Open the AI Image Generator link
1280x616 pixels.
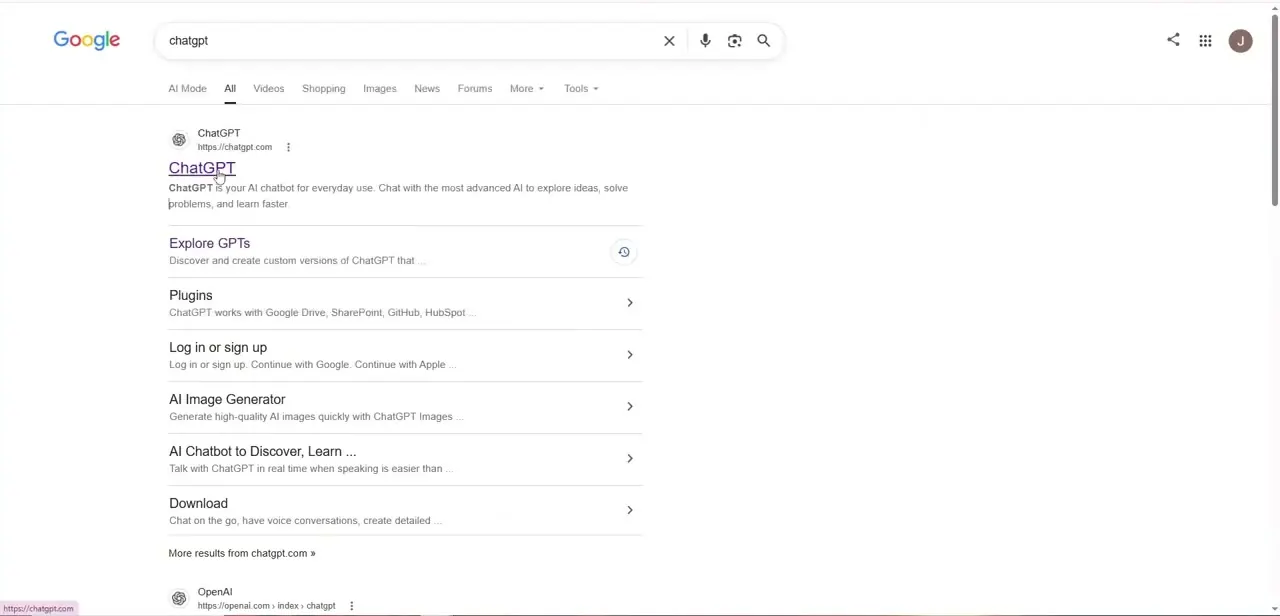227,399
